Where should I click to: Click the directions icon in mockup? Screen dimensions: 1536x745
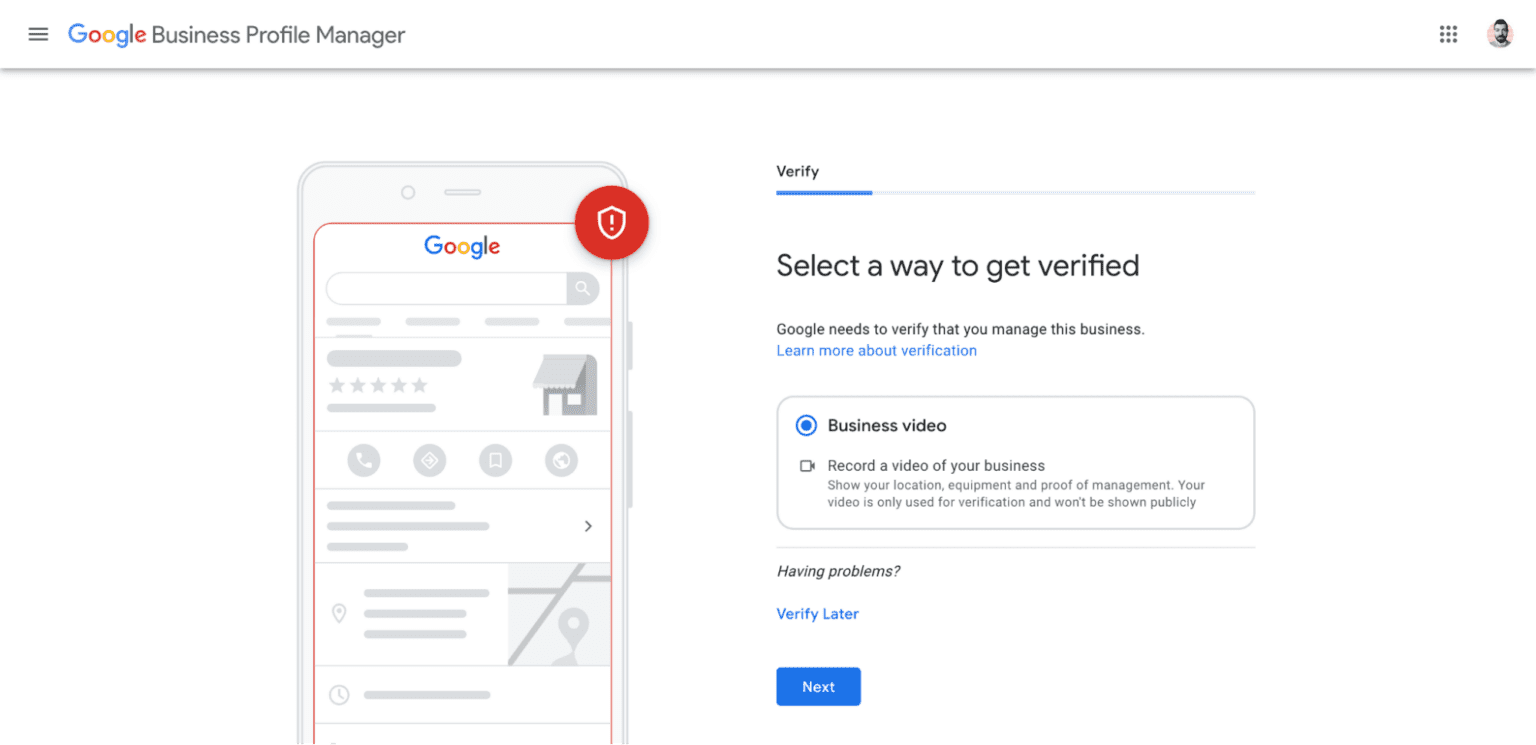point(429,460)
